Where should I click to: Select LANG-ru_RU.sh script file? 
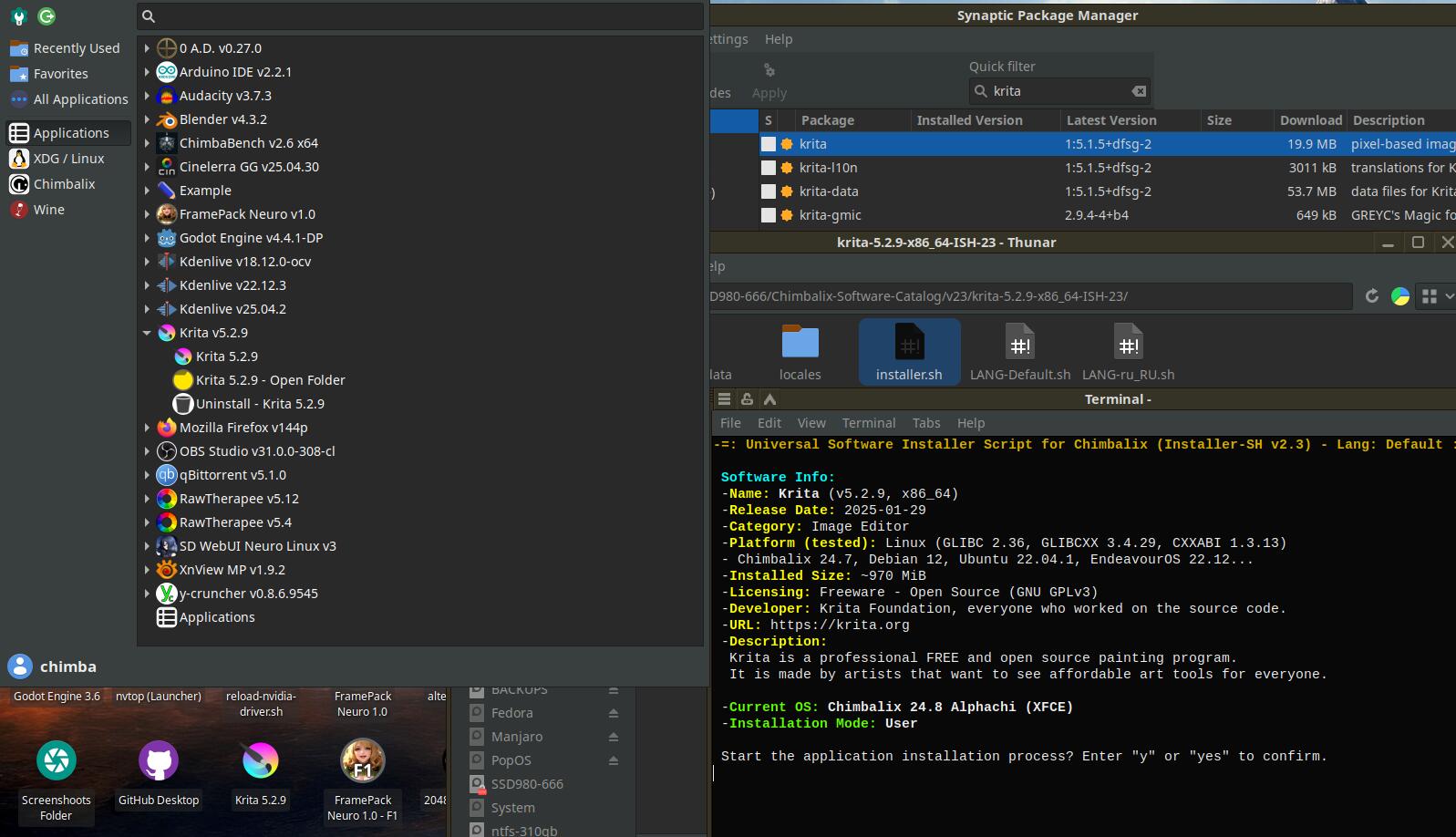click(x=1128, y=351)
